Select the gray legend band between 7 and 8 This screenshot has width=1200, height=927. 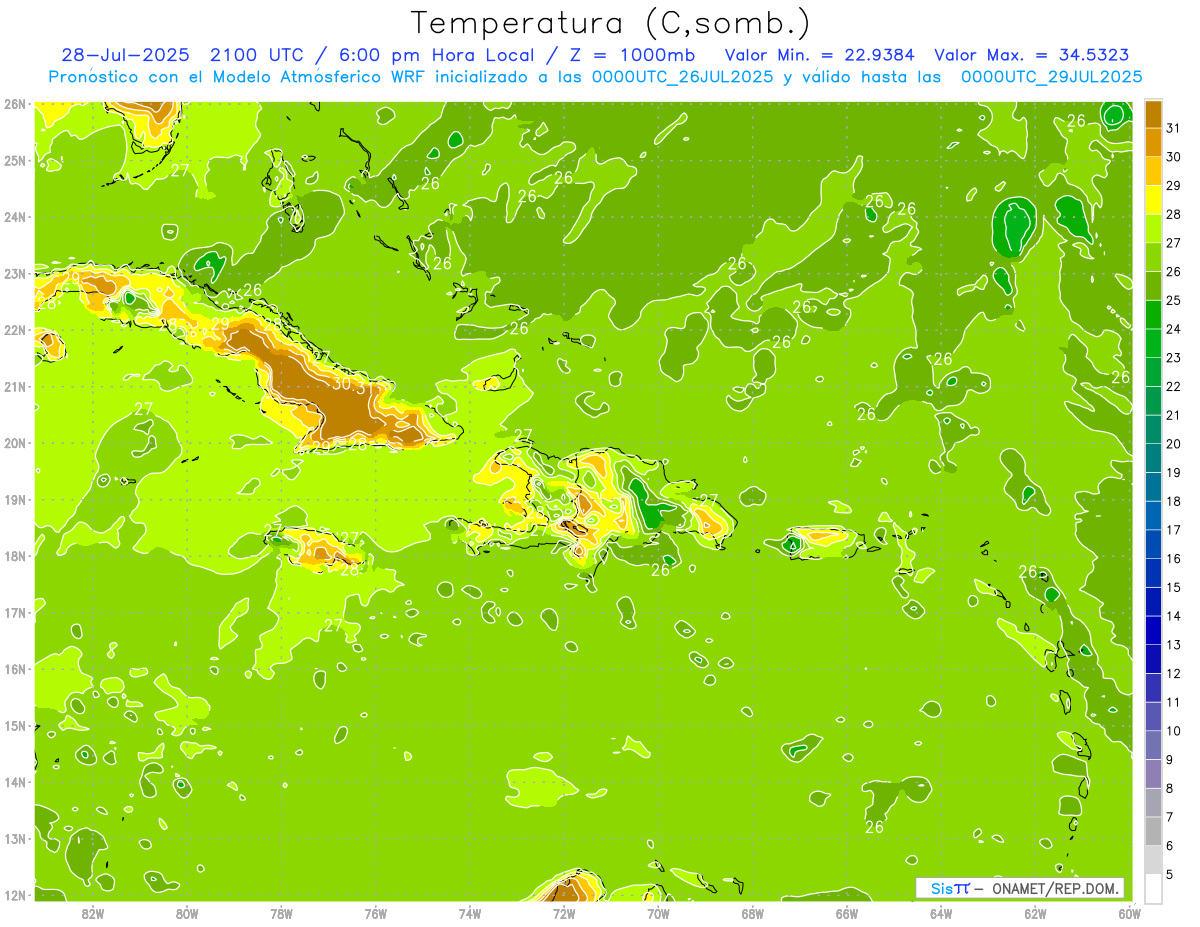pos(1153,802)
